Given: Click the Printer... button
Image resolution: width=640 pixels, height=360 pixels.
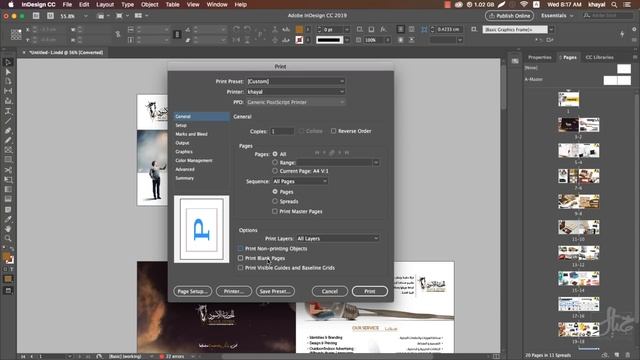Looking at the screenshot, I should coord(234,291).
